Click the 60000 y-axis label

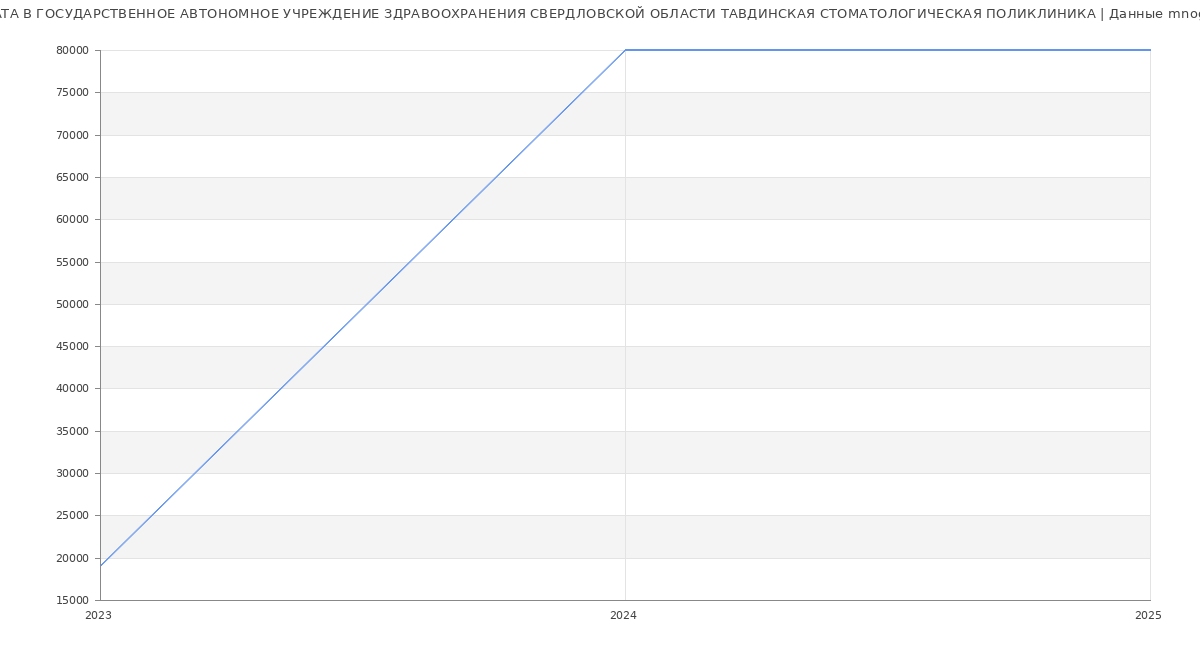click(72, 219)
